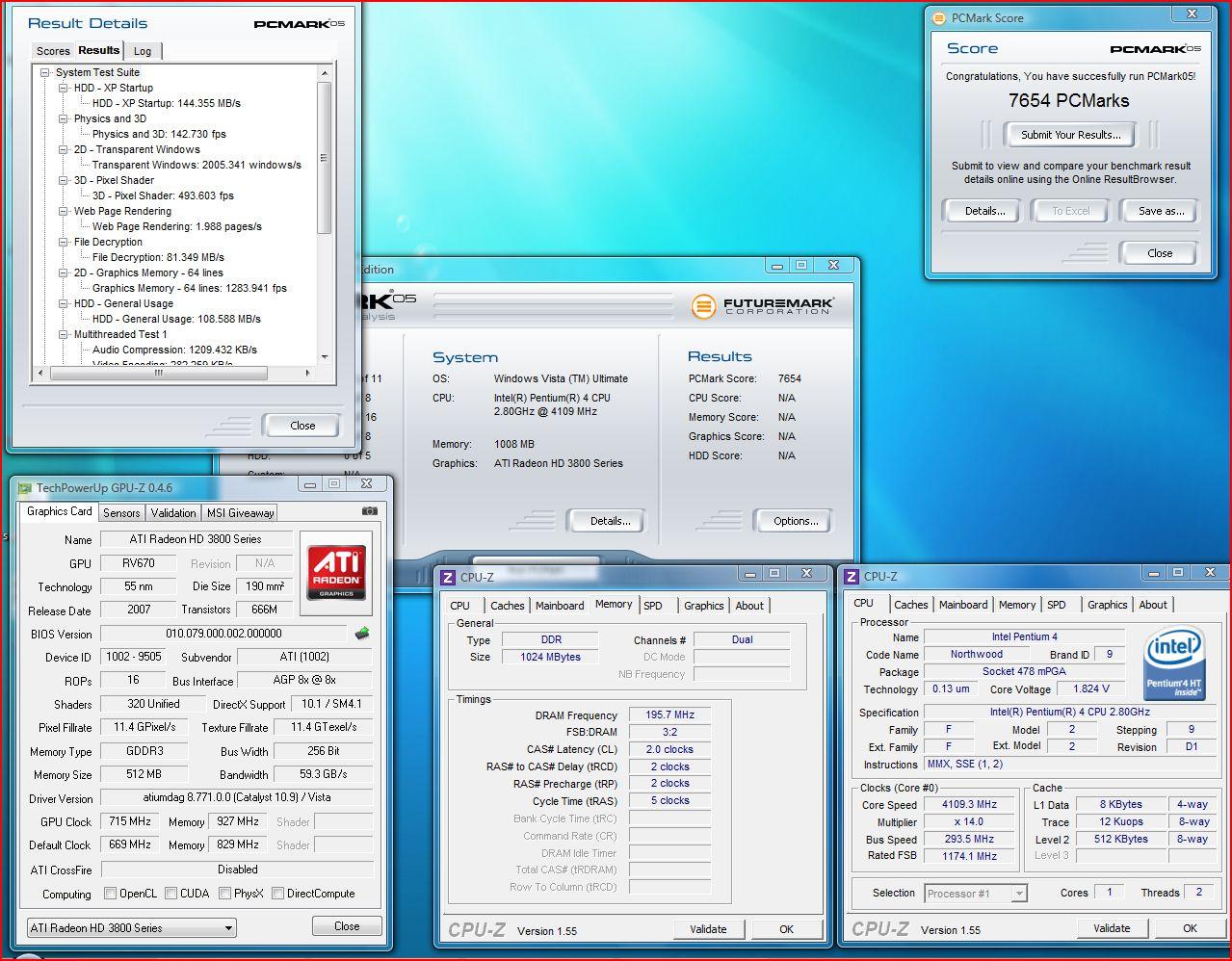The height and width of the screenshot is (961, 1232).
Task: Click the '7654 PCMarks' score text
Action: [x=1068, y=100]
